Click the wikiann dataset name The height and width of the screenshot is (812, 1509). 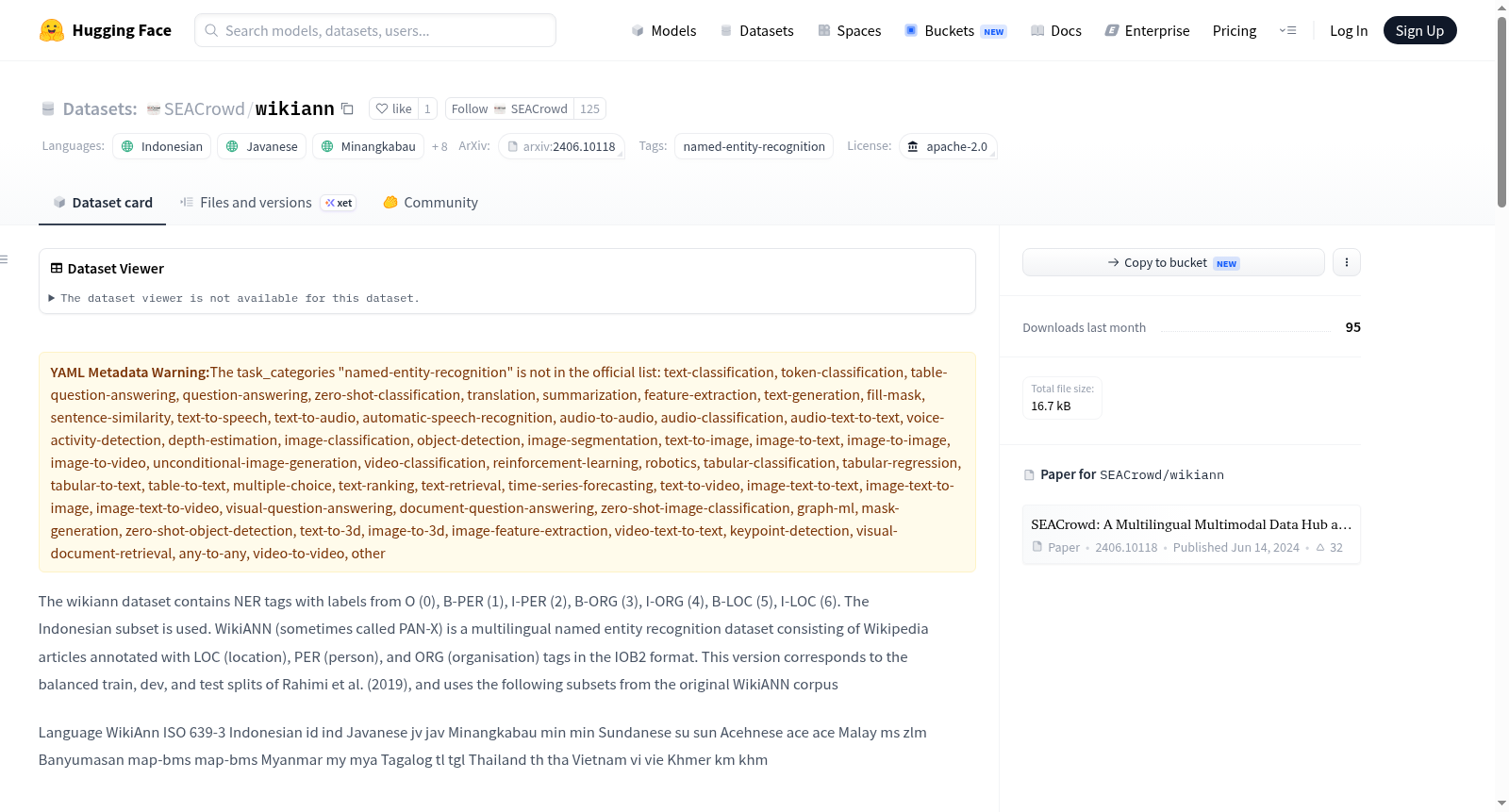(x=294, y=108)
